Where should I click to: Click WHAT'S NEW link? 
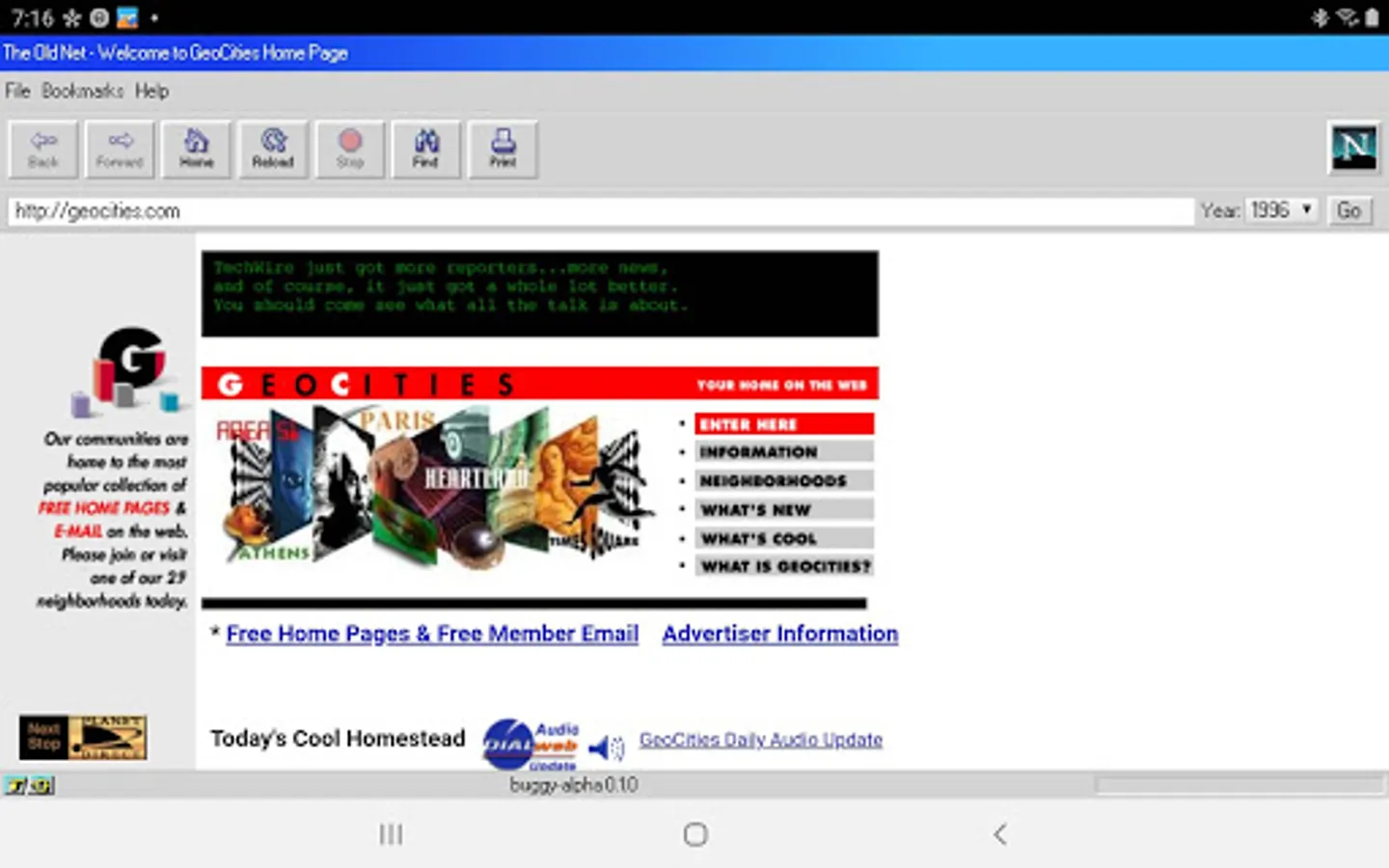tap(784, 509)
